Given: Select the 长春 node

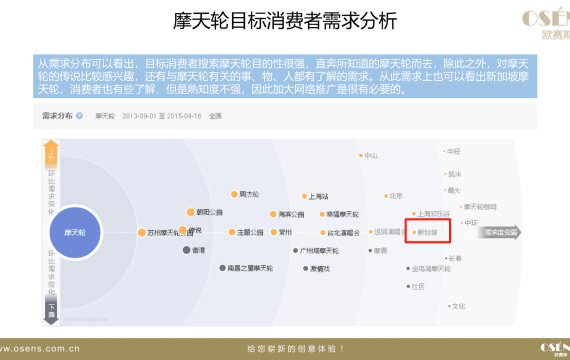Looking at the screenshot, I should pyautogui.click(x=453, y=259).
